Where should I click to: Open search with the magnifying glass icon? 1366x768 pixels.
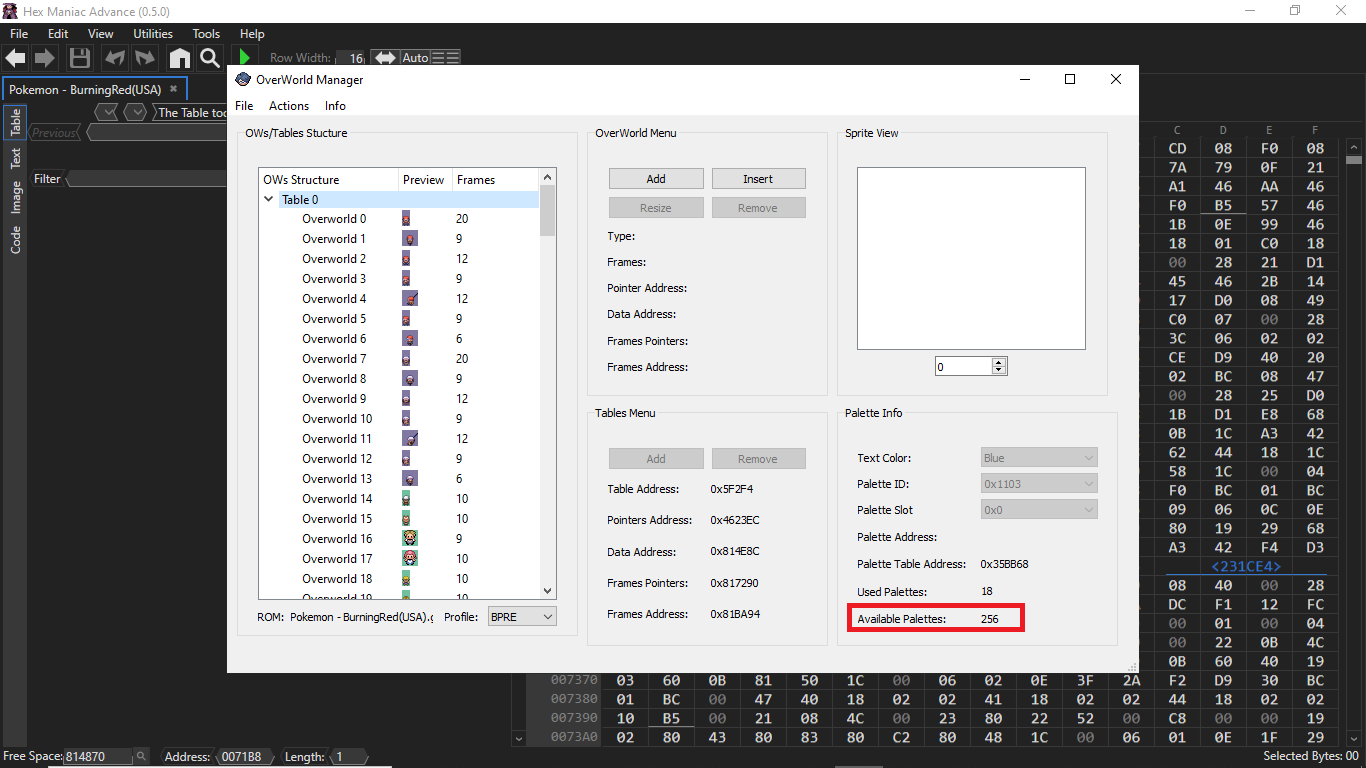[209, 58]
